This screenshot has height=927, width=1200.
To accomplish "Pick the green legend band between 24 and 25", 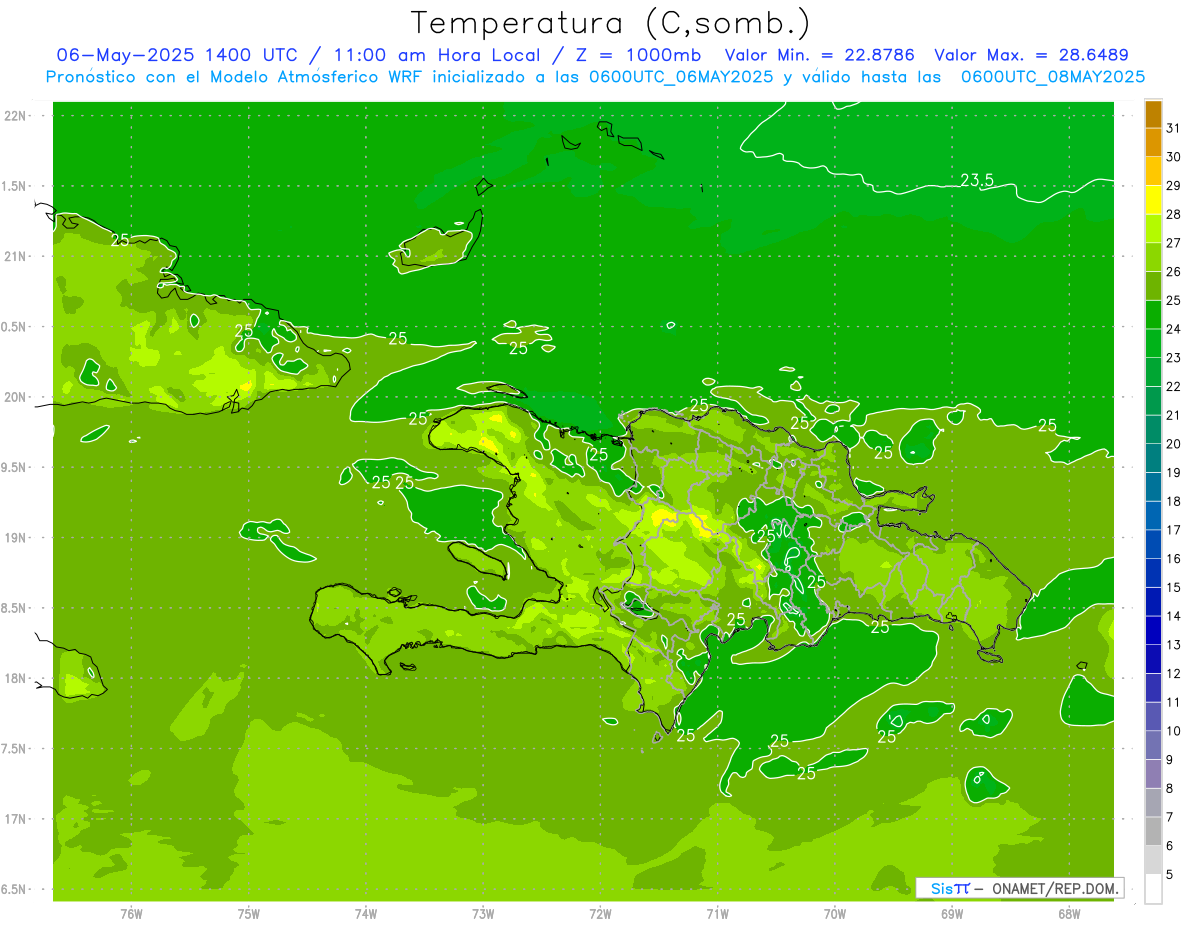I will [1153, 314].
